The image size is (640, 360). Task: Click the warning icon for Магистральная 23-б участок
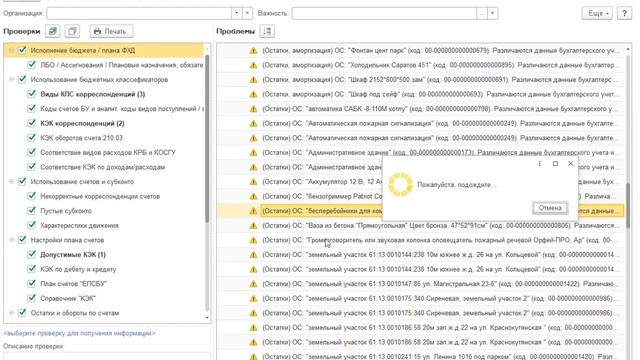coord(253,284)
